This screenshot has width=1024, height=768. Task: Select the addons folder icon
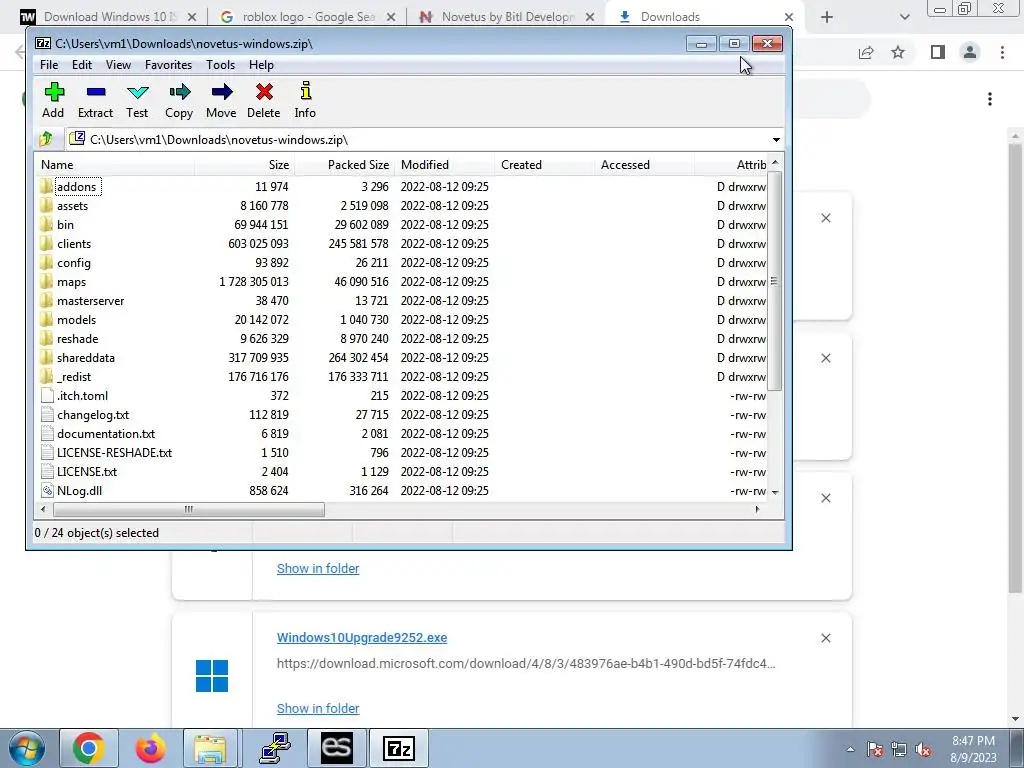46,187
